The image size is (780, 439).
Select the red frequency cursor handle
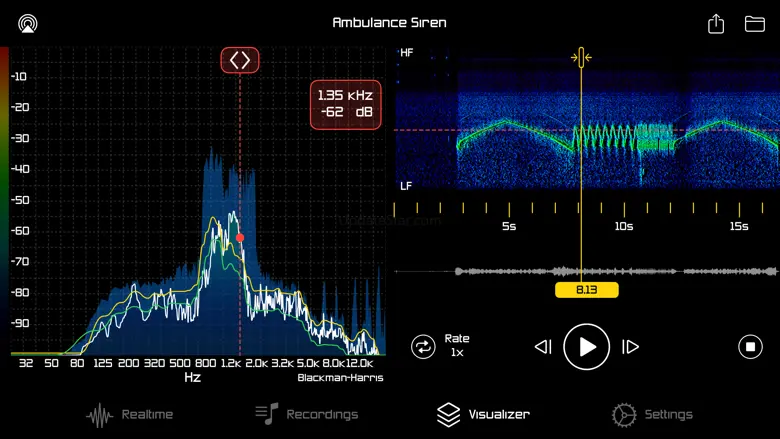tap(240, 60)
